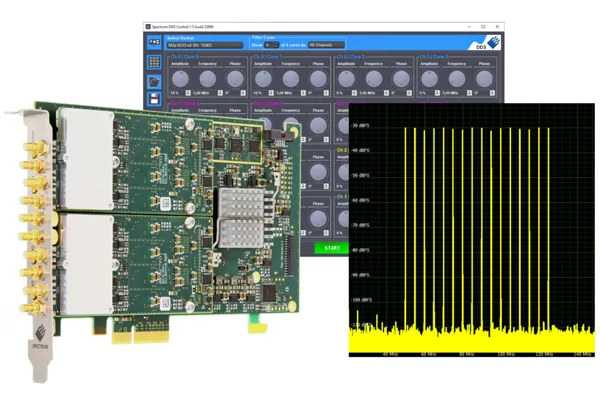
Task: Click Ch 0 Core 0 amplitude value stepper
Action: click(187, 93)
